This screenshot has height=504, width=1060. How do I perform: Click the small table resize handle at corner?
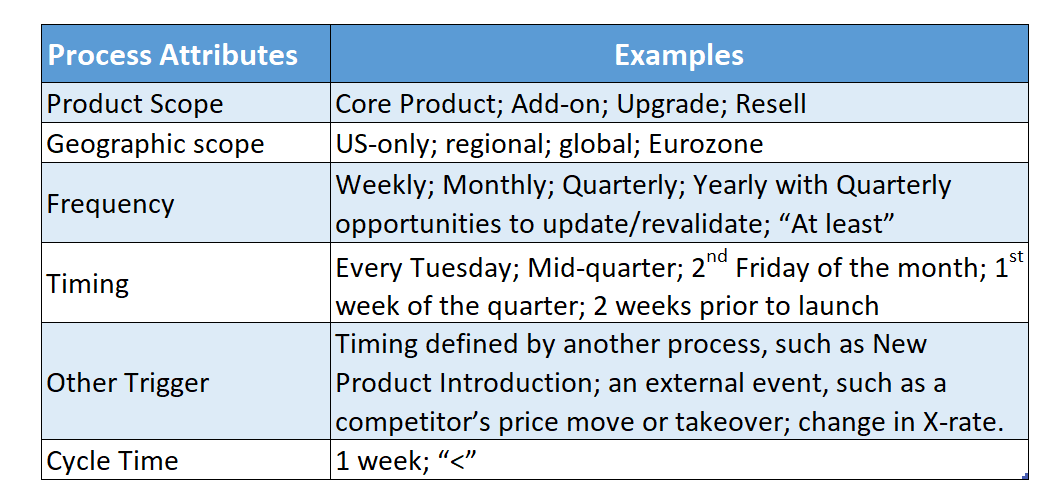(x=1026, y=476)
